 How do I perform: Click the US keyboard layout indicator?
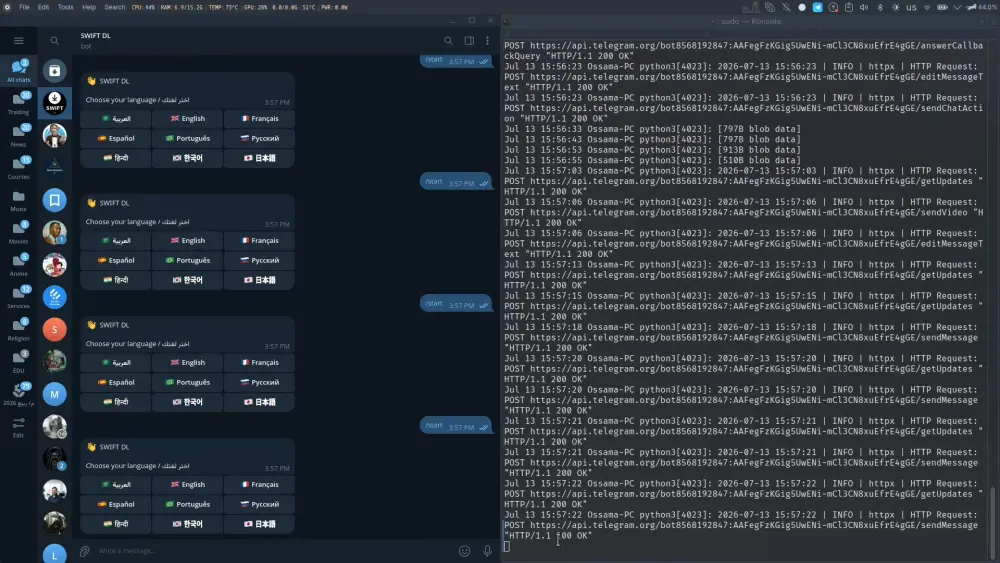pos(911,8)
